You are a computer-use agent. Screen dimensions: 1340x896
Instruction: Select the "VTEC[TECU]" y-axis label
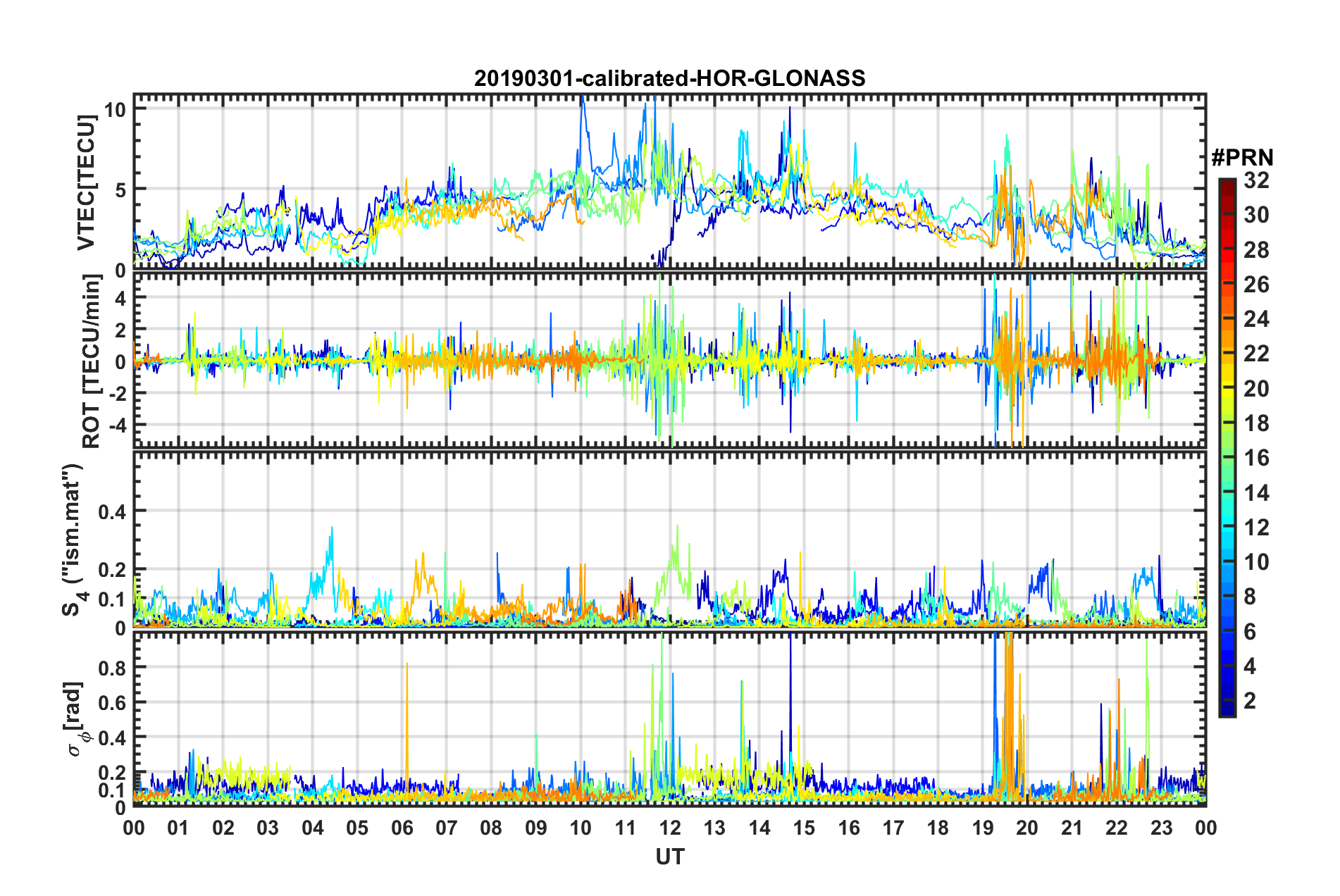(x=87, y=182)
